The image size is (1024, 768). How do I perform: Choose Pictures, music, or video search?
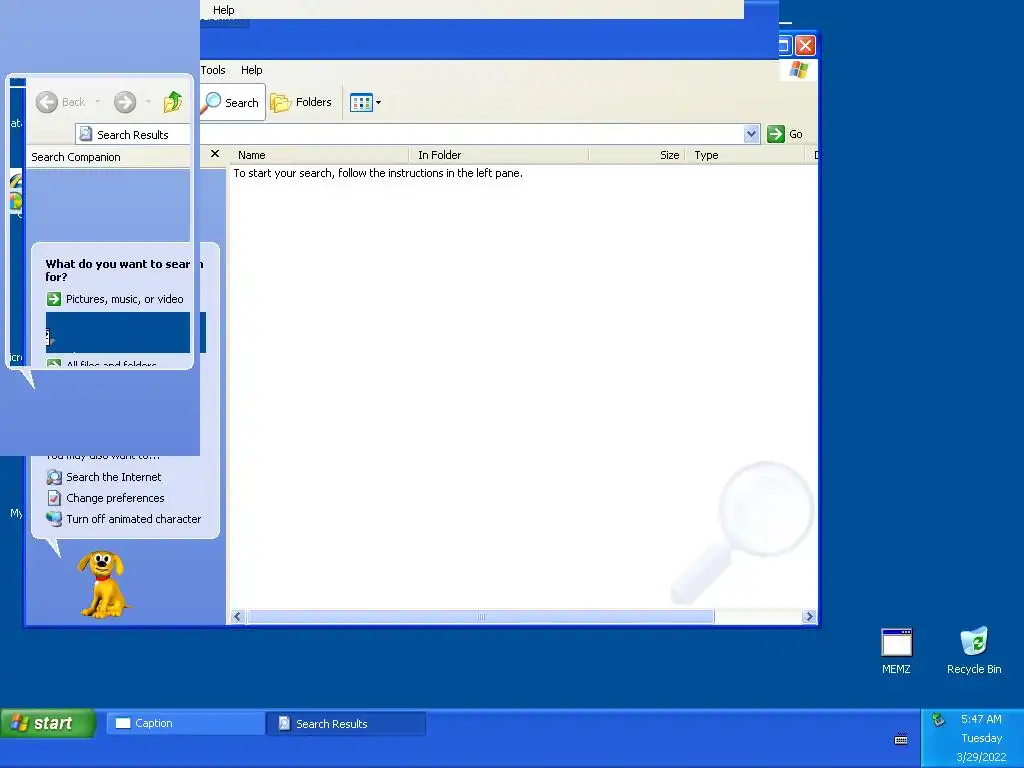pos(115,299)
